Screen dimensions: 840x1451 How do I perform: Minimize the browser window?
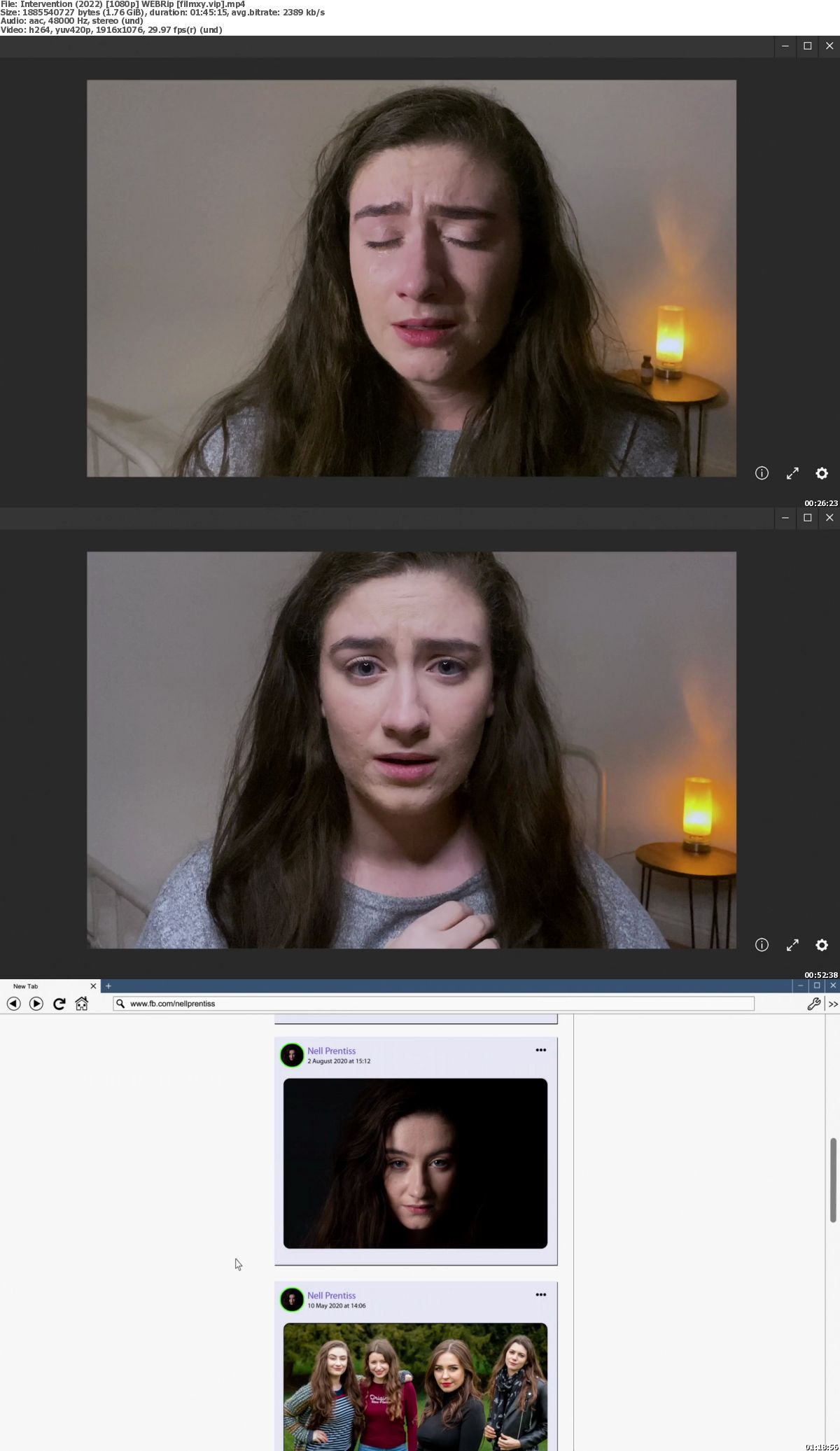[x=801, y=986]
